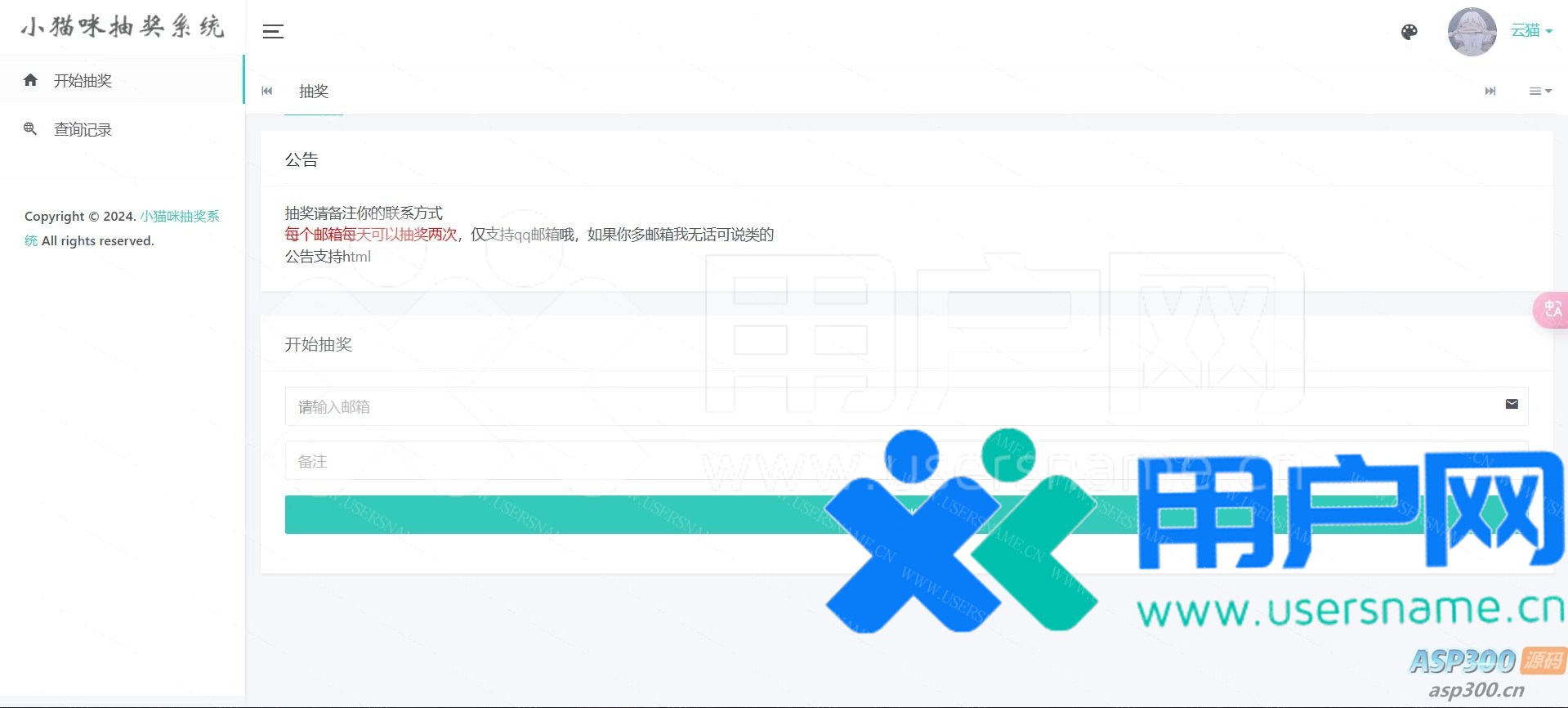The image size is (1568, 708).
Task: Open the 云猫 user dropdown
Action: tap(1531, 30)
